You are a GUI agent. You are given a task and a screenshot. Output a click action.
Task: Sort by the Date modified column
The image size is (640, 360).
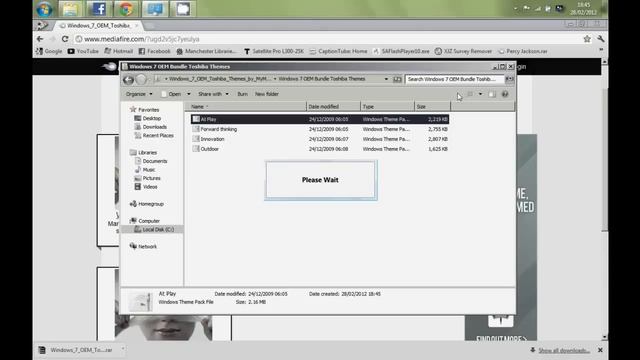pyautogui.click(x=333, y=107)
